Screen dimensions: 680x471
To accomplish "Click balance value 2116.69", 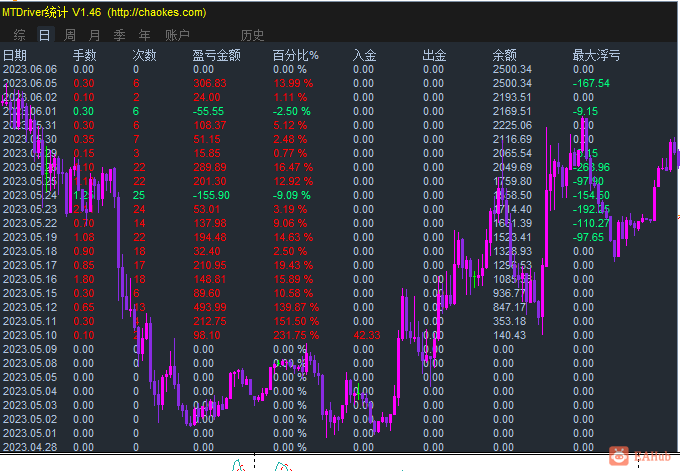I will [512, 139].
